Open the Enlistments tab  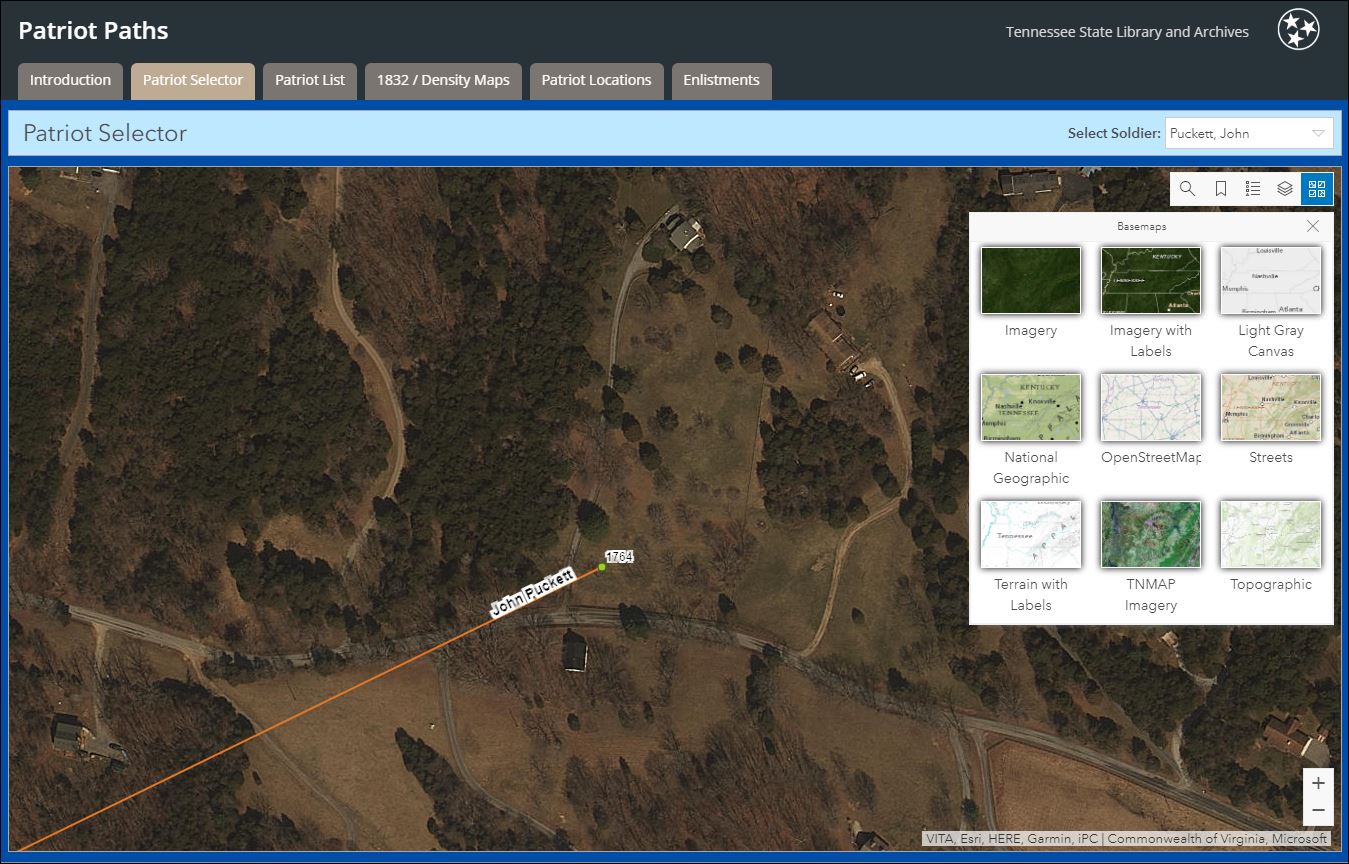coord(721,81)
